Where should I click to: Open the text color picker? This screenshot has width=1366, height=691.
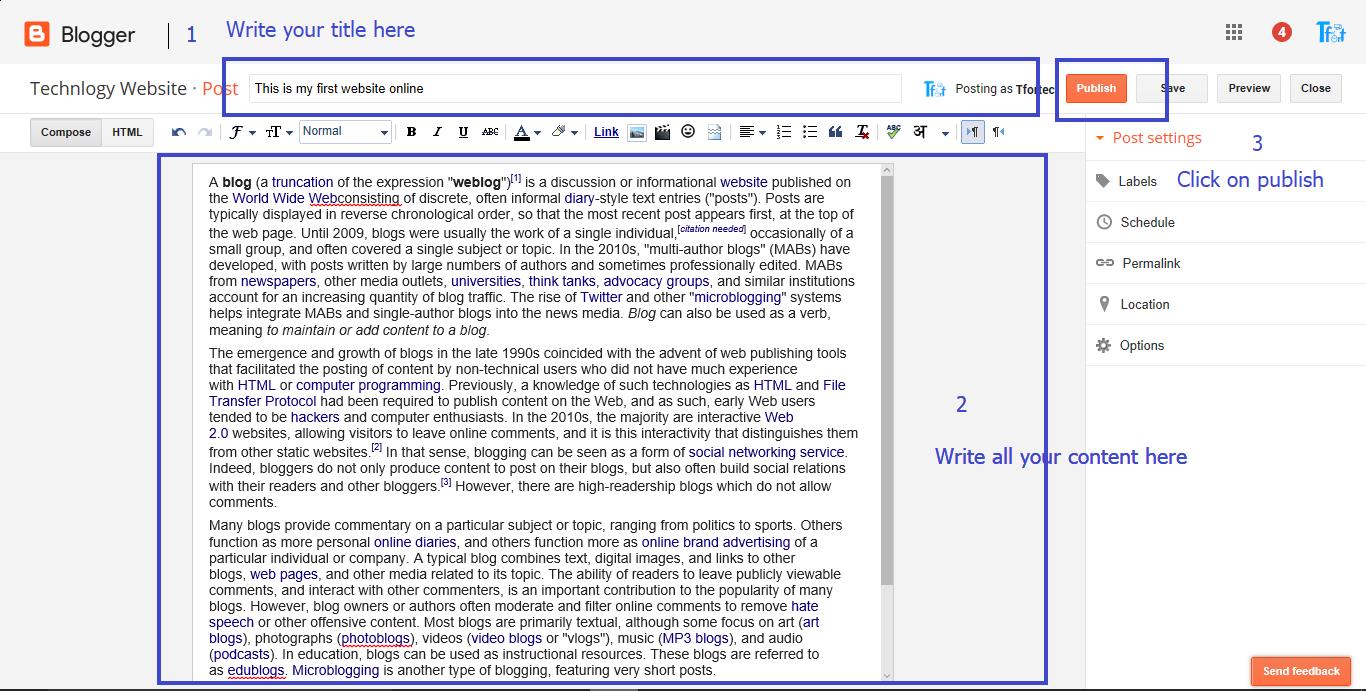[526, 132]
